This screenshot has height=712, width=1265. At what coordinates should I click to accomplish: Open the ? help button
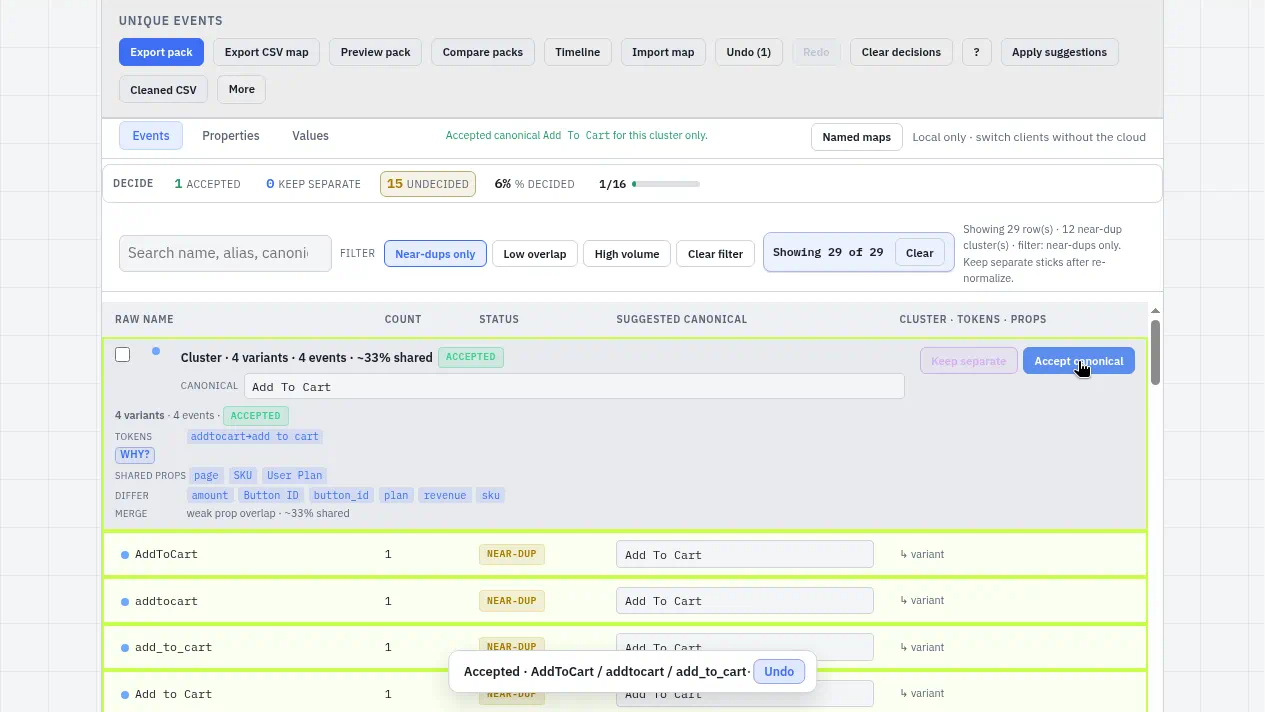[977, 52]
